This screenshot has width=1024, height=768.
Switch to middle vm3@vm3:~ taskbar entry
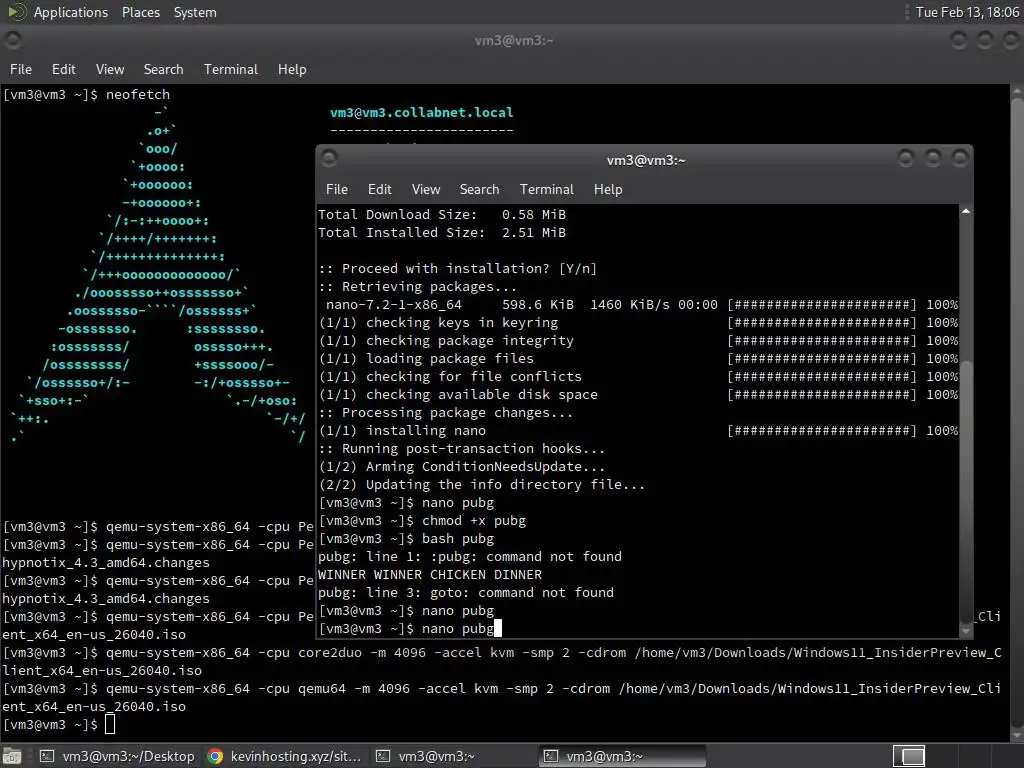(452, 756)
